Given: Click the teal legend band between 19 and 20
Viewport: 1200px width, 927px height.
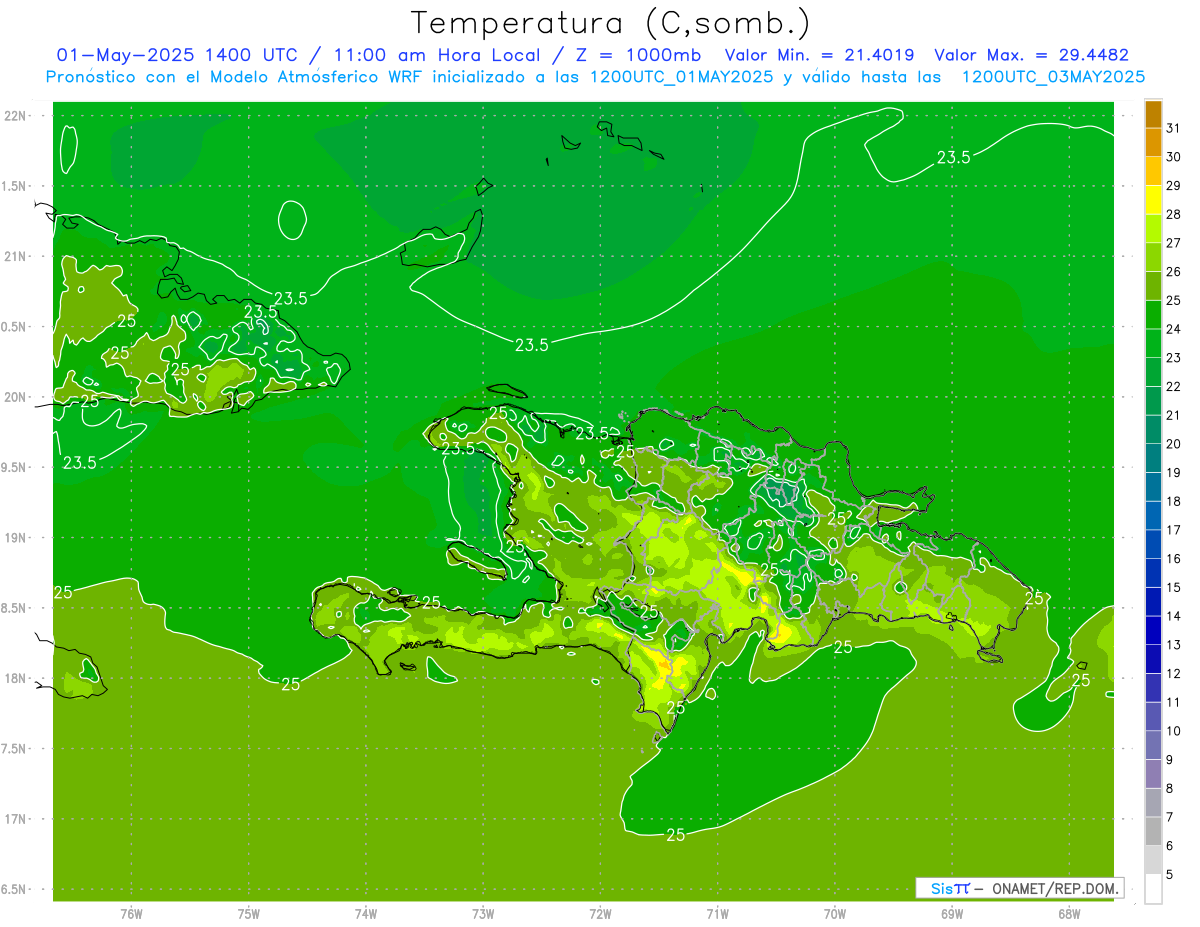Looking at the screenshot, I should [1153, 458].
